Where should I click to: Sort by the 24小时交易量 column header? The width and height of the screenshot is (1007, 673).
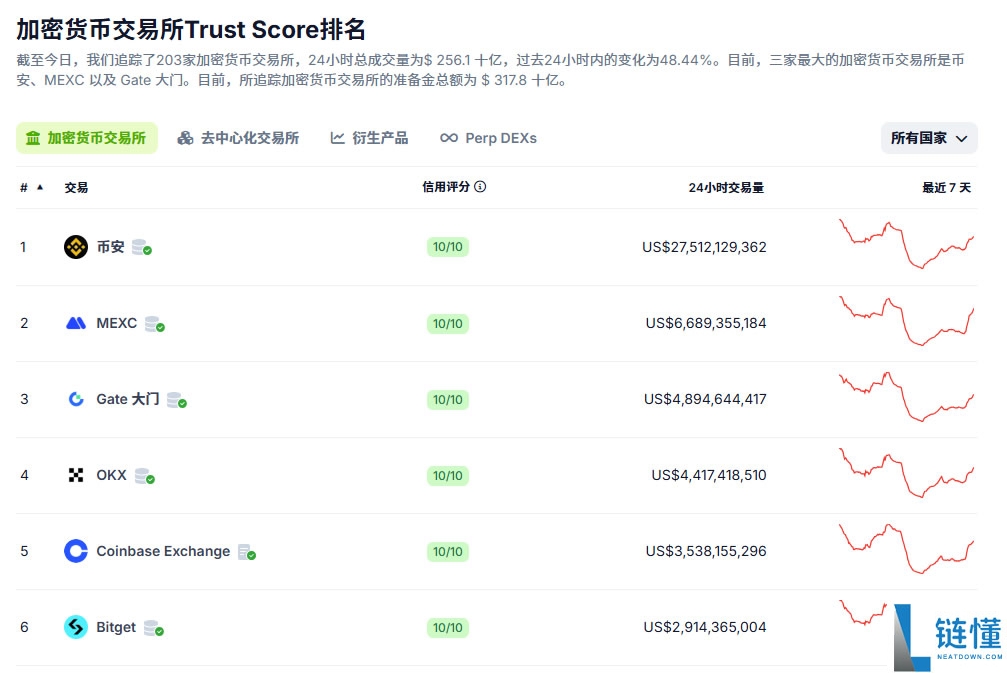click(x=726, y=188)
